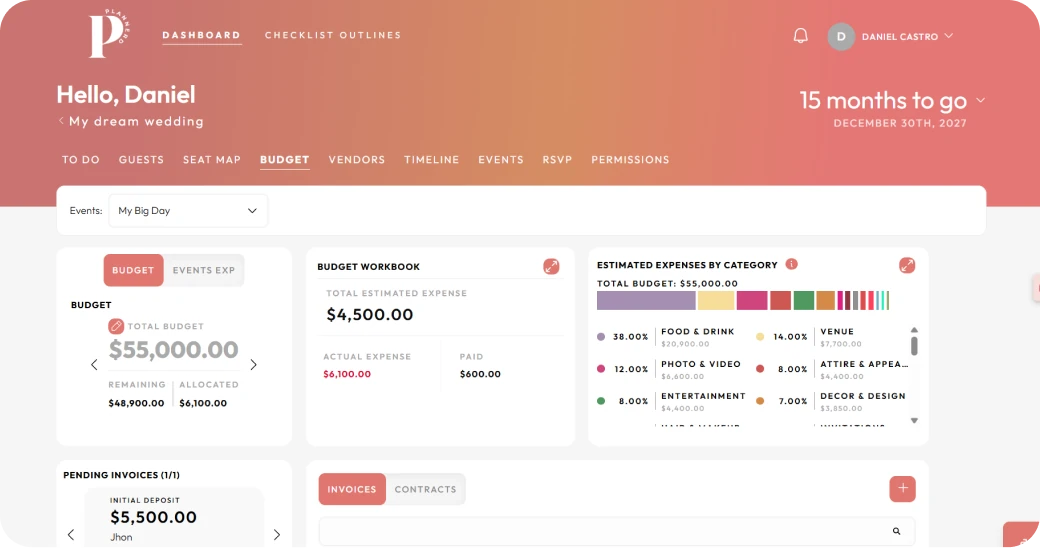Click the $48,900.00 remaining value

[x=136, y=403]
